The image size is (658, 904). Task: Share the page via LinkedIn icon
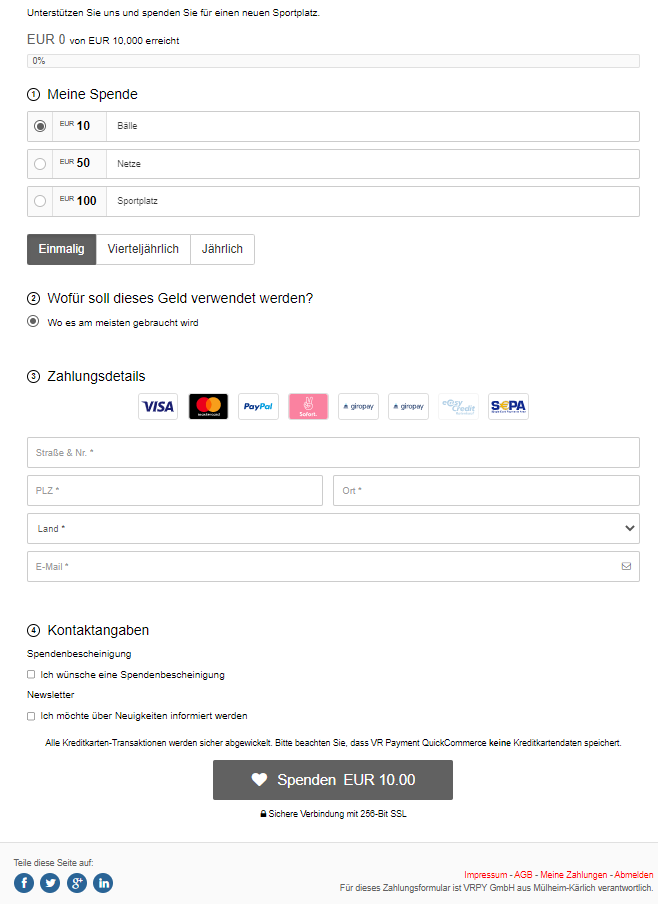tap(103, 883)
